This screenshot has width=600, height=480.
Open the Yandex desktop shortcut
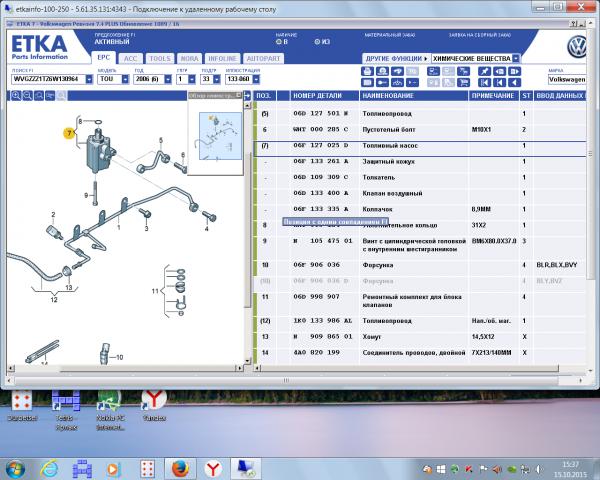point(154,405)
